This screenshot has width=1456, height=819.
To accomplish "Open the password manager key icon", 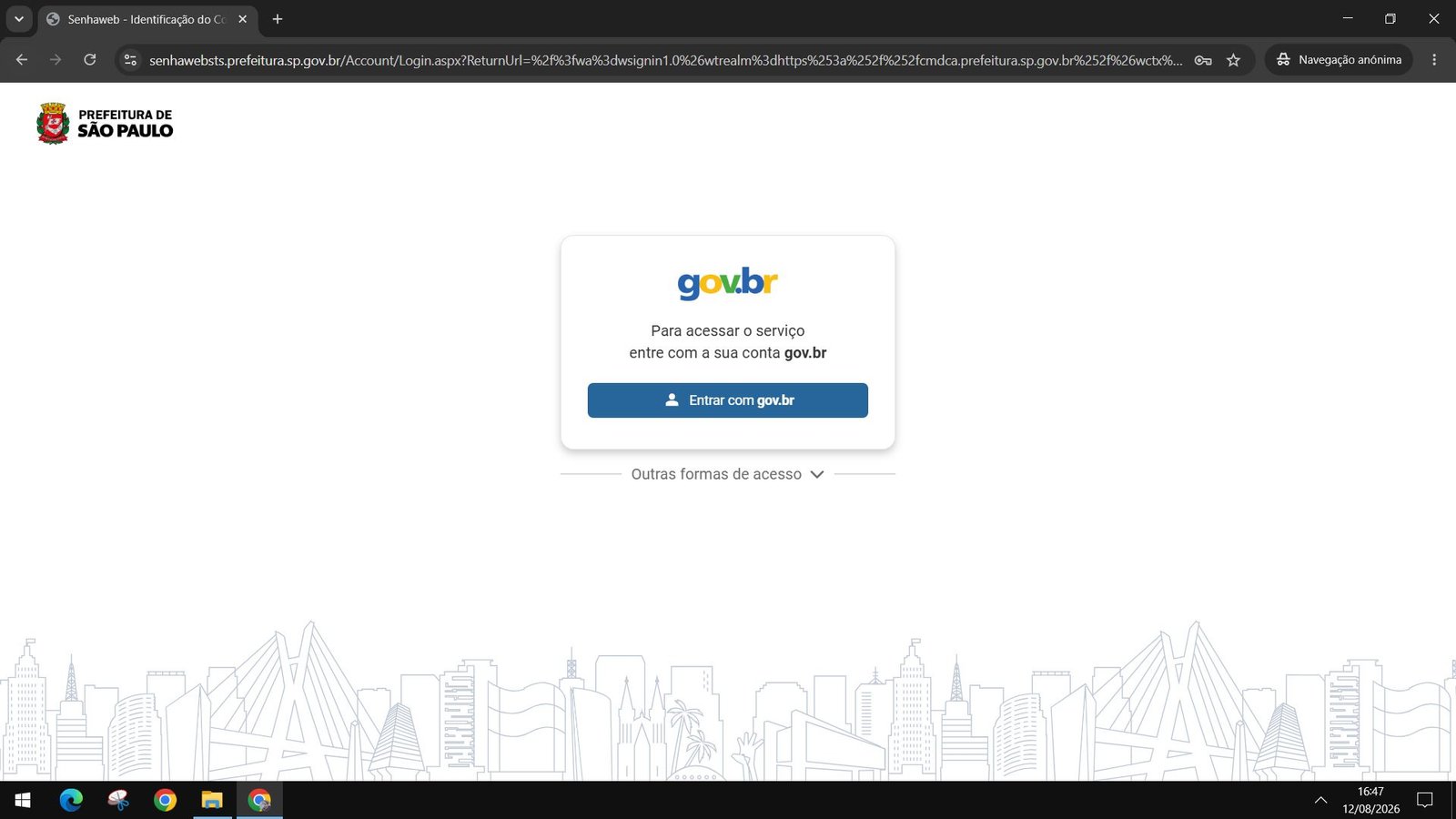I will point(1203,60).
